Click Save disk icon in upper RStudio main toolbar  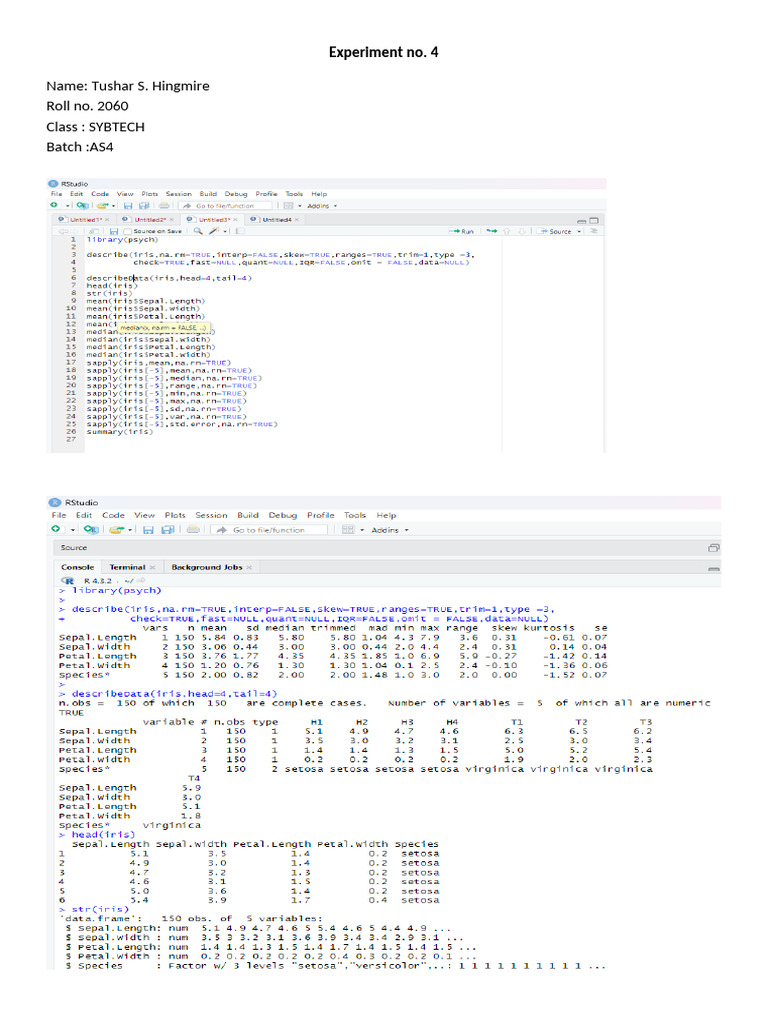(x=128, y=206)
